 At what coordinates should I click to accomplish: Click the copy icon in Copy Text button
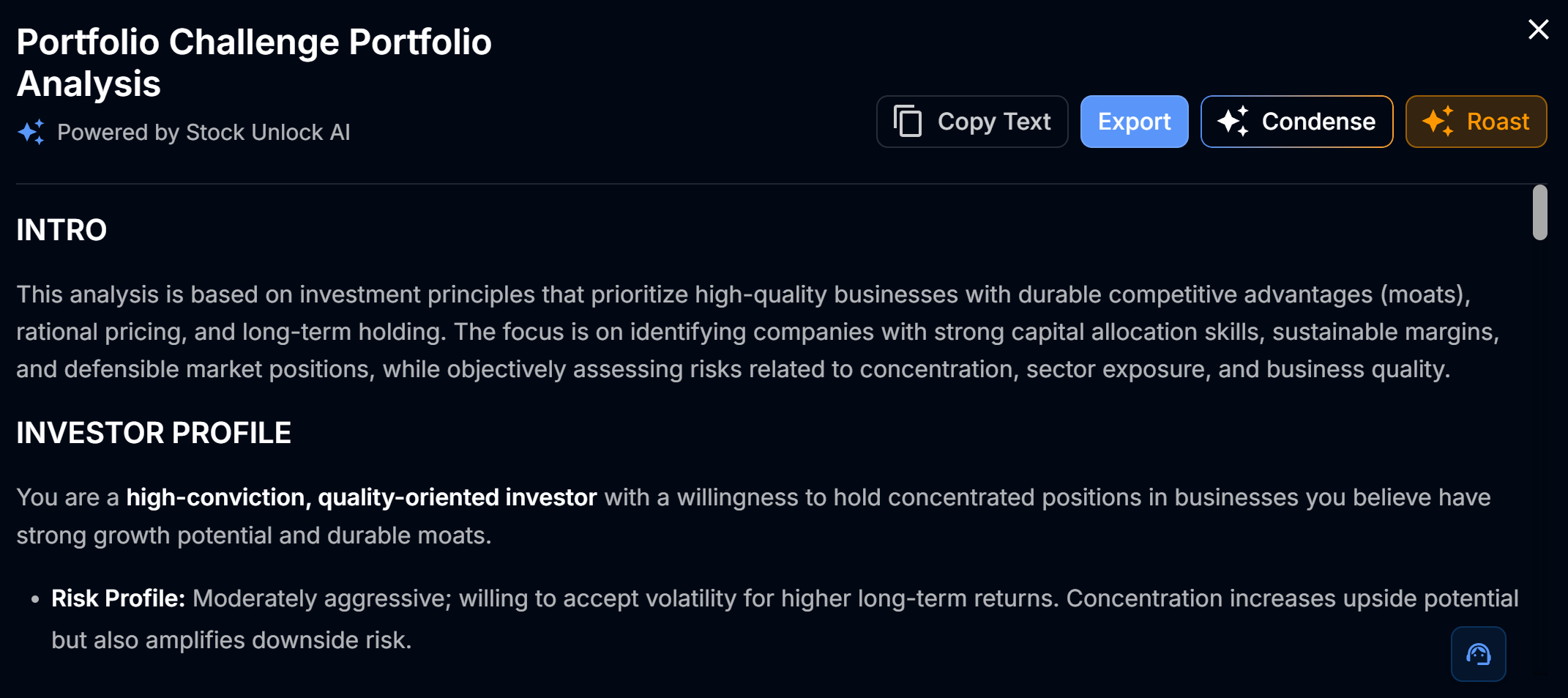pos(908,121)
